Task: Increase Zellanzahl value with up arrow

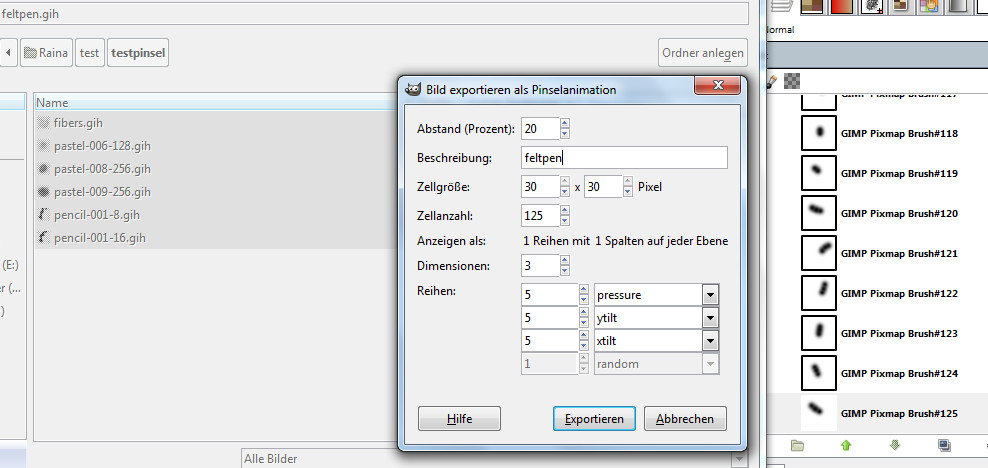Action: click(565, 210)
